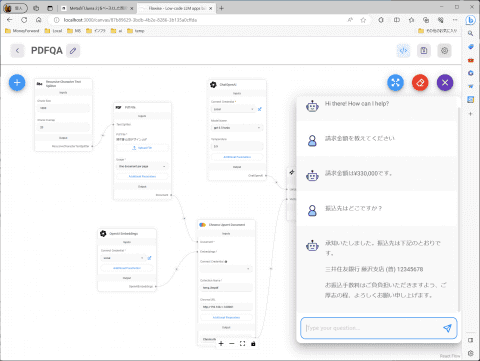Zoom in with the canvas plus control
Image resolution: width=480 pixels, height=361 pixels.
[x=221, y=343]
